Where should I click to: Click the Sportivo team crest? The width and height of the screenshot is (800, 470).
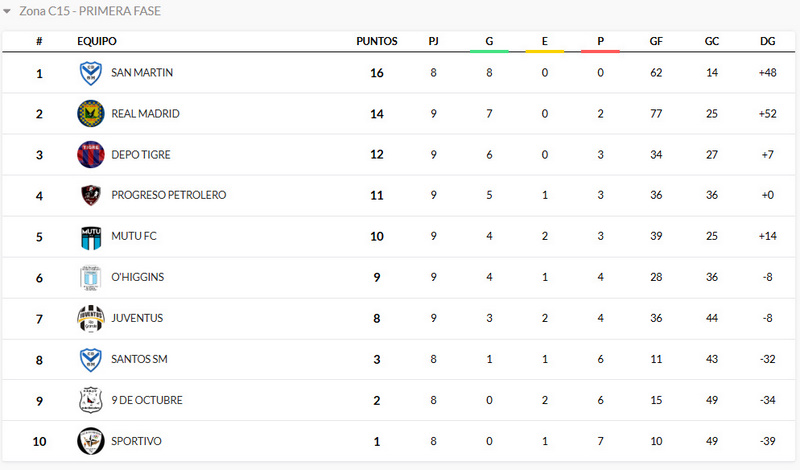point(91,441)
